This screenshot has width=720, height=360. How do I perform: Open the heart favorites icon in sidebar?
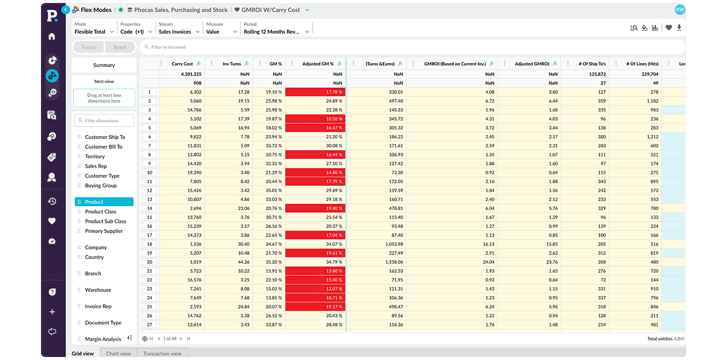[52, 221]
